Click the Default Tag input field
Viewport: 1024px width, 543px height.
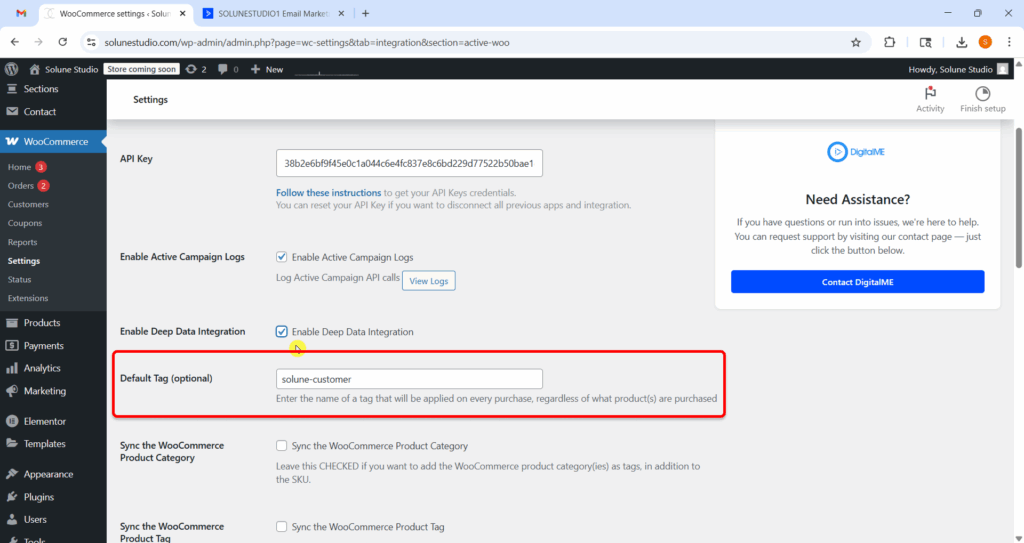coord(409,379)
